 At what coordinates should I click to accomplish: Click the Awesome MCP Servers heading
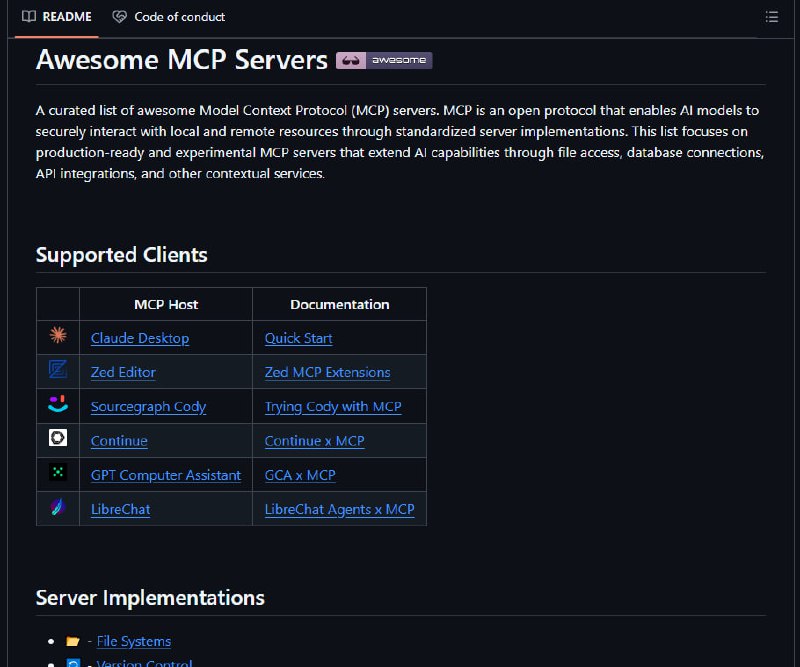pos(182,60)
